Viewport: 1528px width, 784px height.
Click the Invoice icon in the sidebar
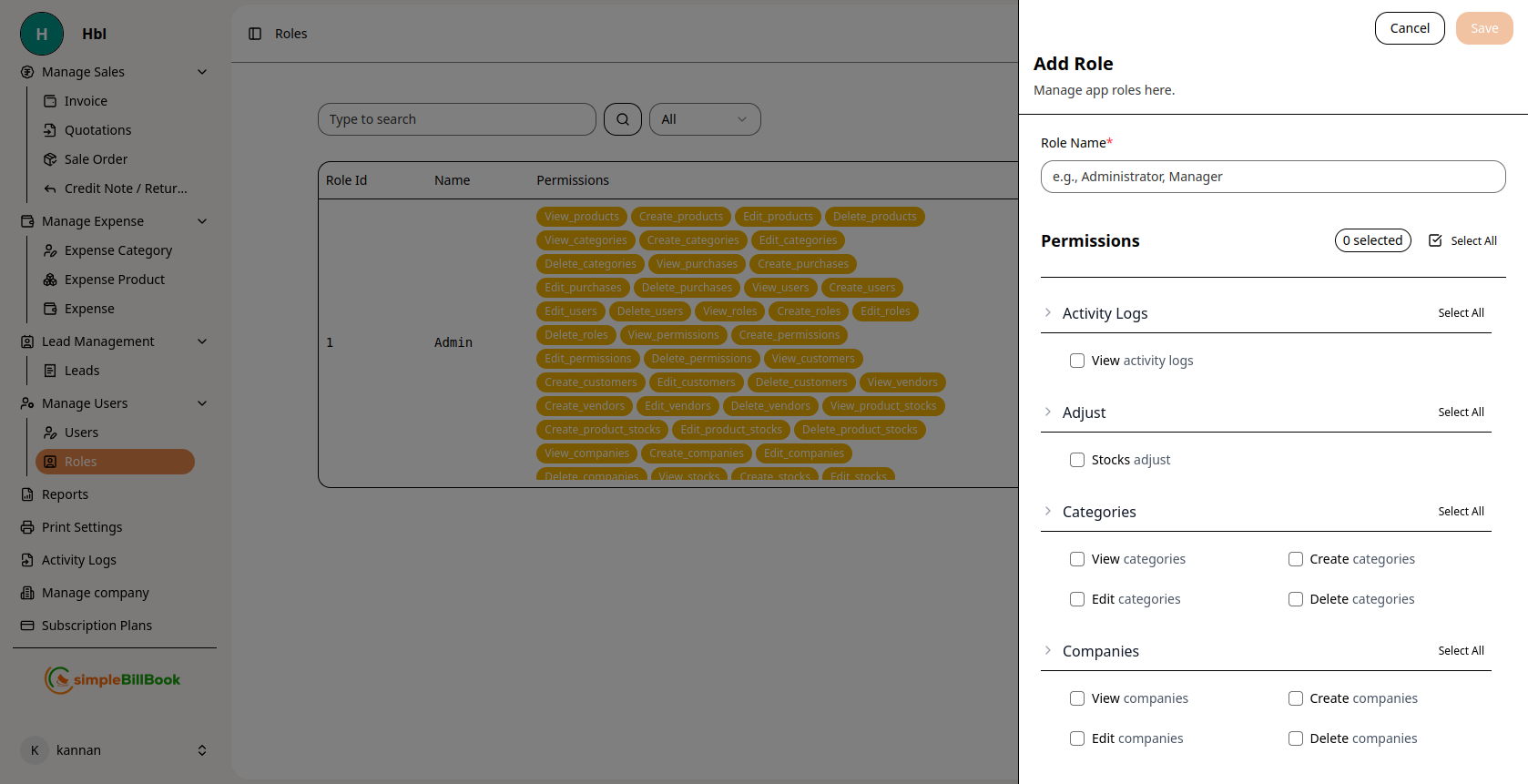(50, 101)
